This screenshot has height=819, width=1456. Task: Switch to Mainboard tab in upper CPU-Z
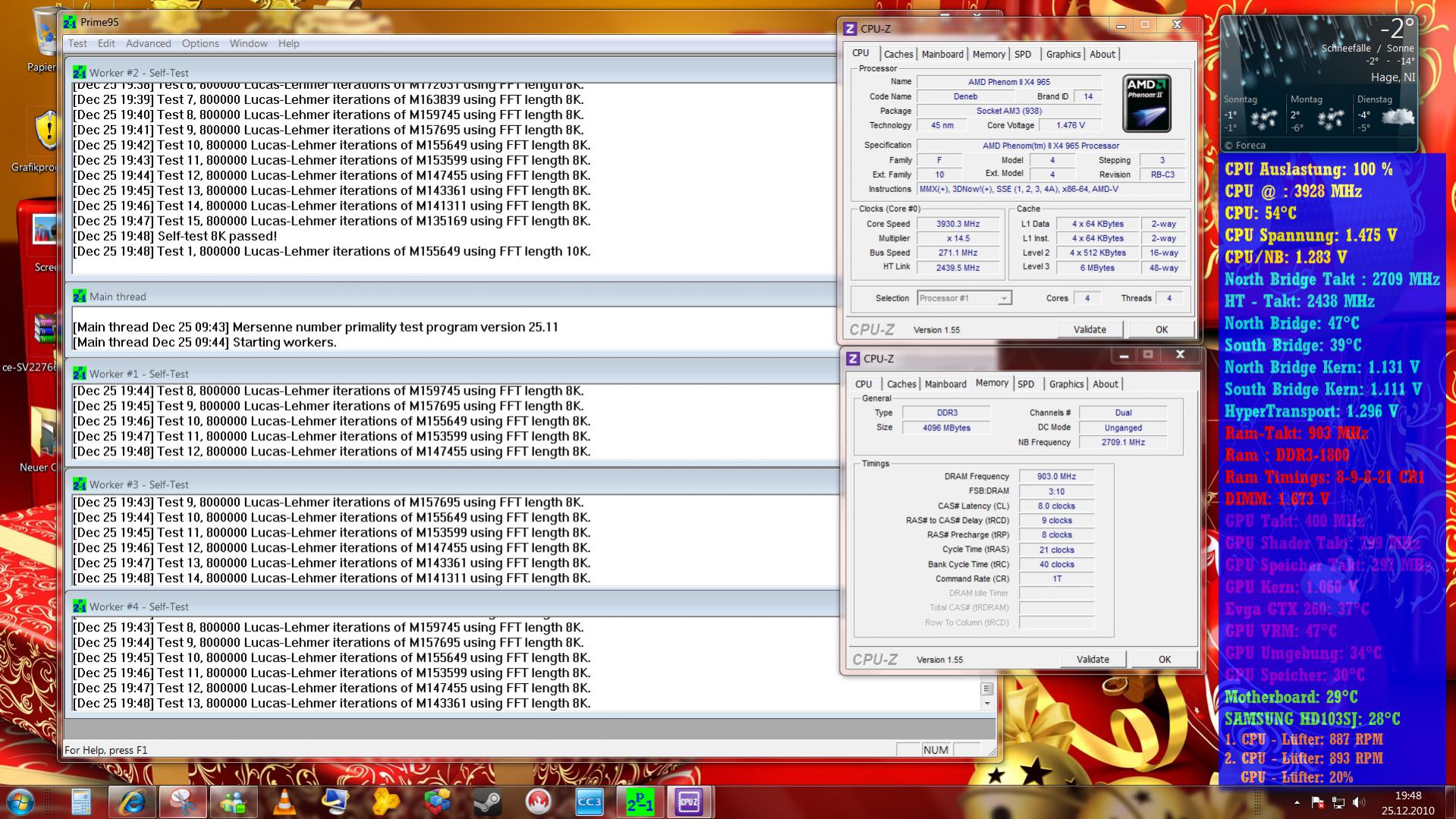tap(942, 54)
